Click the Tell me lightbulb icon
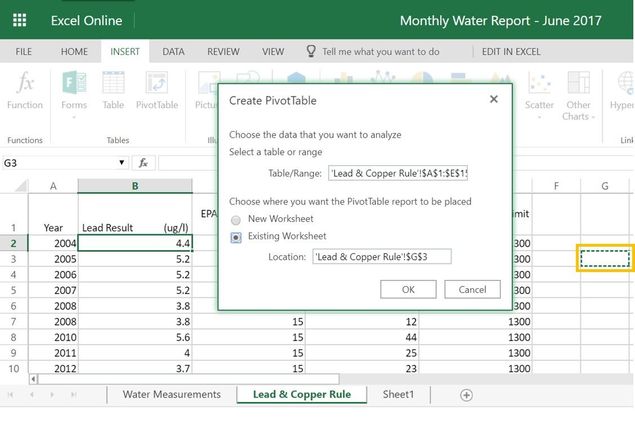 coord(311,51)
